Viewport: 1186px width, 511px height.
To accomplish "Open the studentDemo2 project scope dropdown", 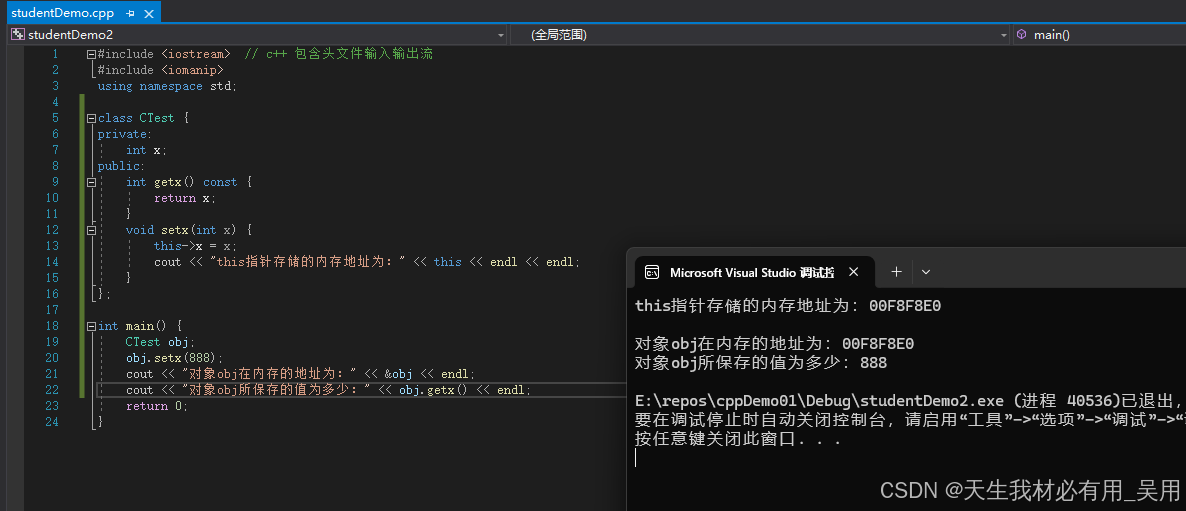I will (x=501, y=35).
